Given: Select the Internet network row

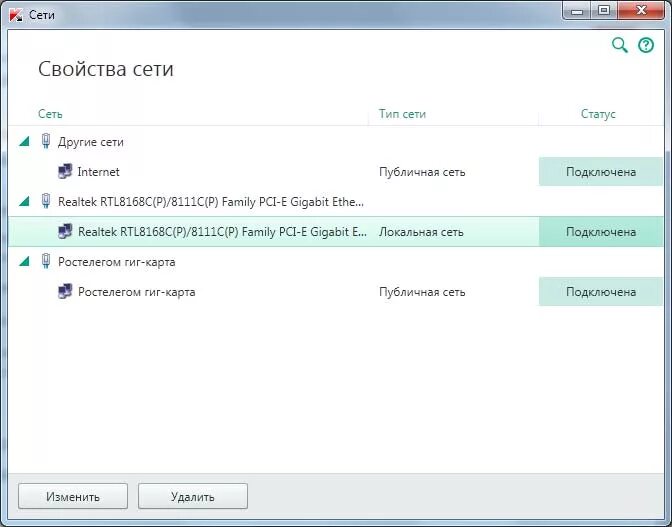Looking at the screenshot, I should click(335, 172).
